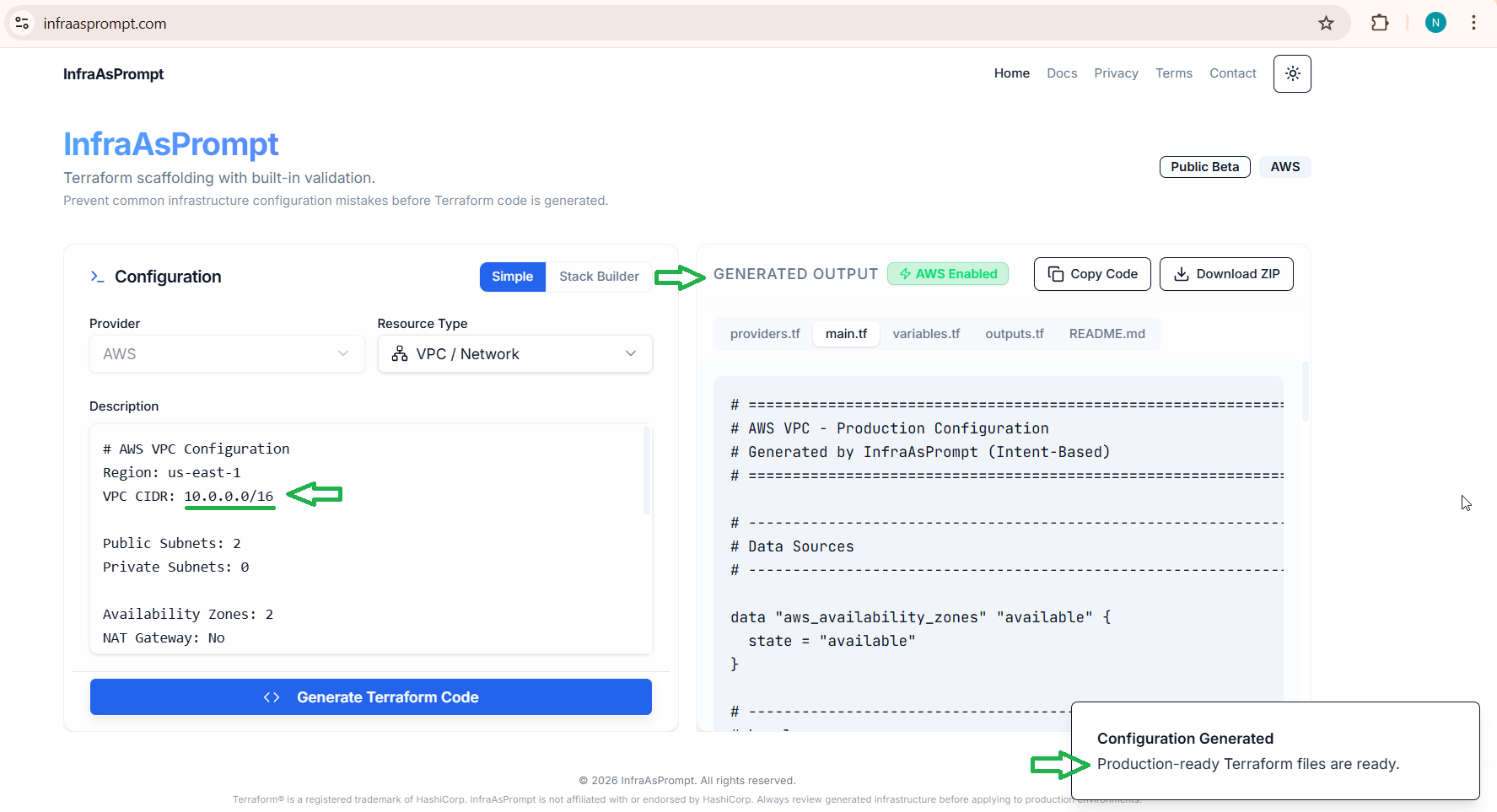View the README.md tab
1497x812 pixels.
click(1107, 334)
